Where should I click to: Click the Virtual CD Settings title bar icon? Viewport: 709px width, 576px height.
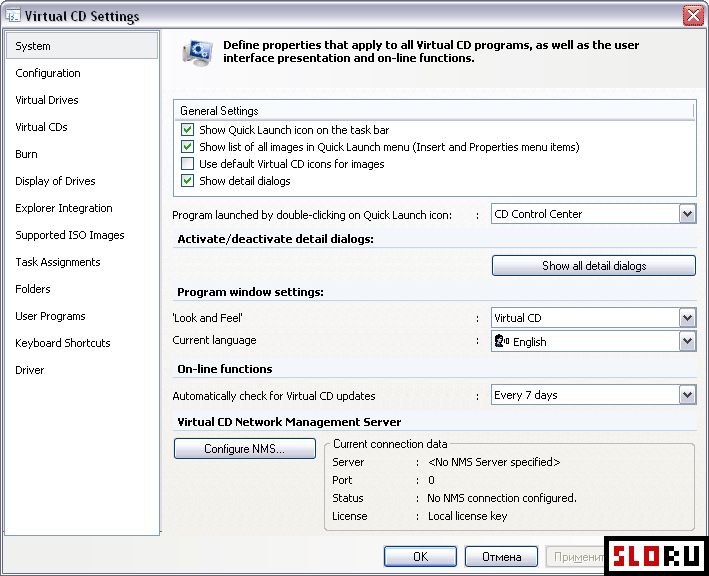pyautogui.click(x=13, y=15)
